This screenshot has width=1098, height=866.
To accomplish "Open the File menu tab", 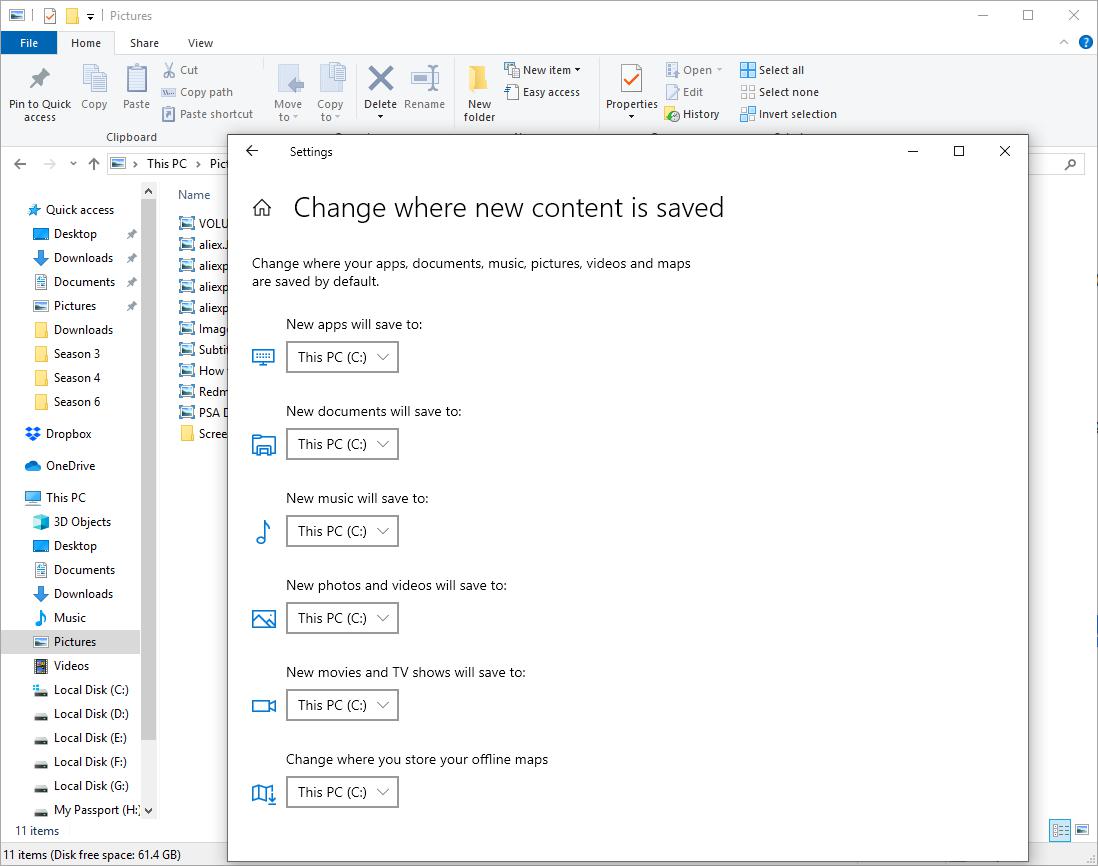I will click(x=29, y=43).
